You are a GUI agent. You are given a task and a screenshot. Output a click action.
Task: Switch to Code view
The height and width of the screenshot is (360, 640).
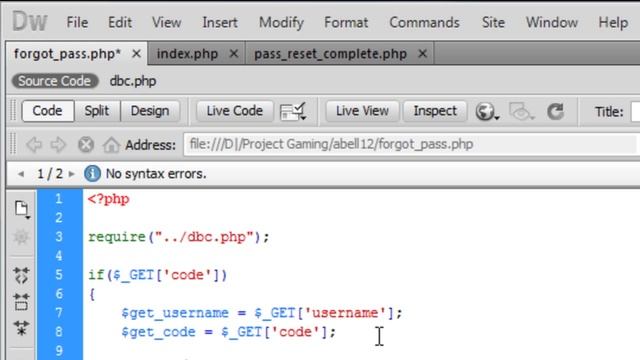point(47,111)
